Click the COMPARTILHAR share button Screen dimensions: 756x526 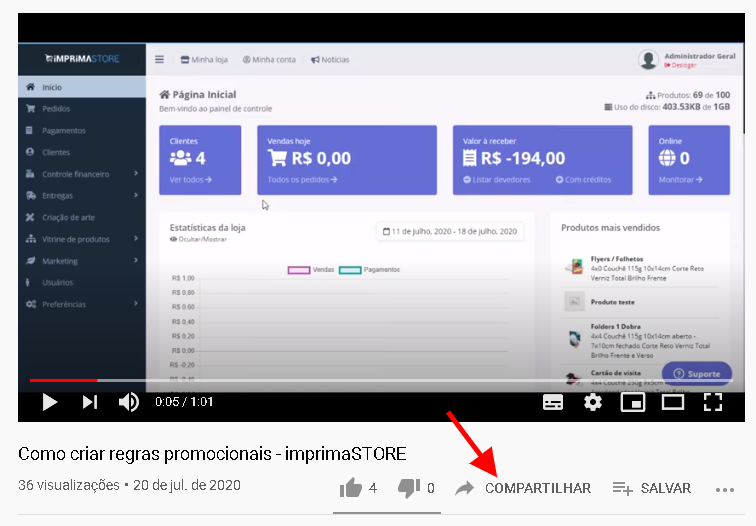538,488
